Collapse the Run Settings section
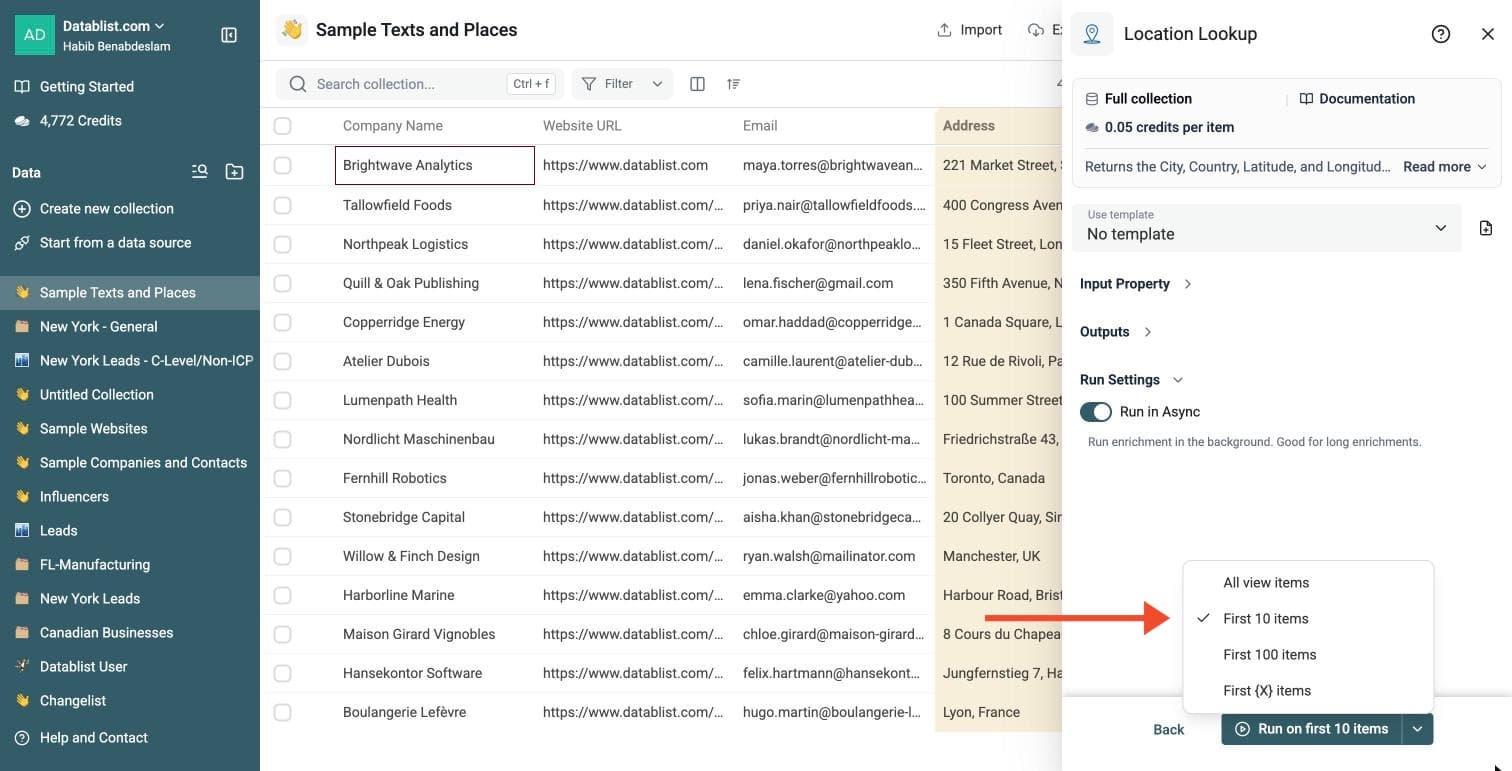The width and height of the screenshot is (1512, 771). point(1132,380)
